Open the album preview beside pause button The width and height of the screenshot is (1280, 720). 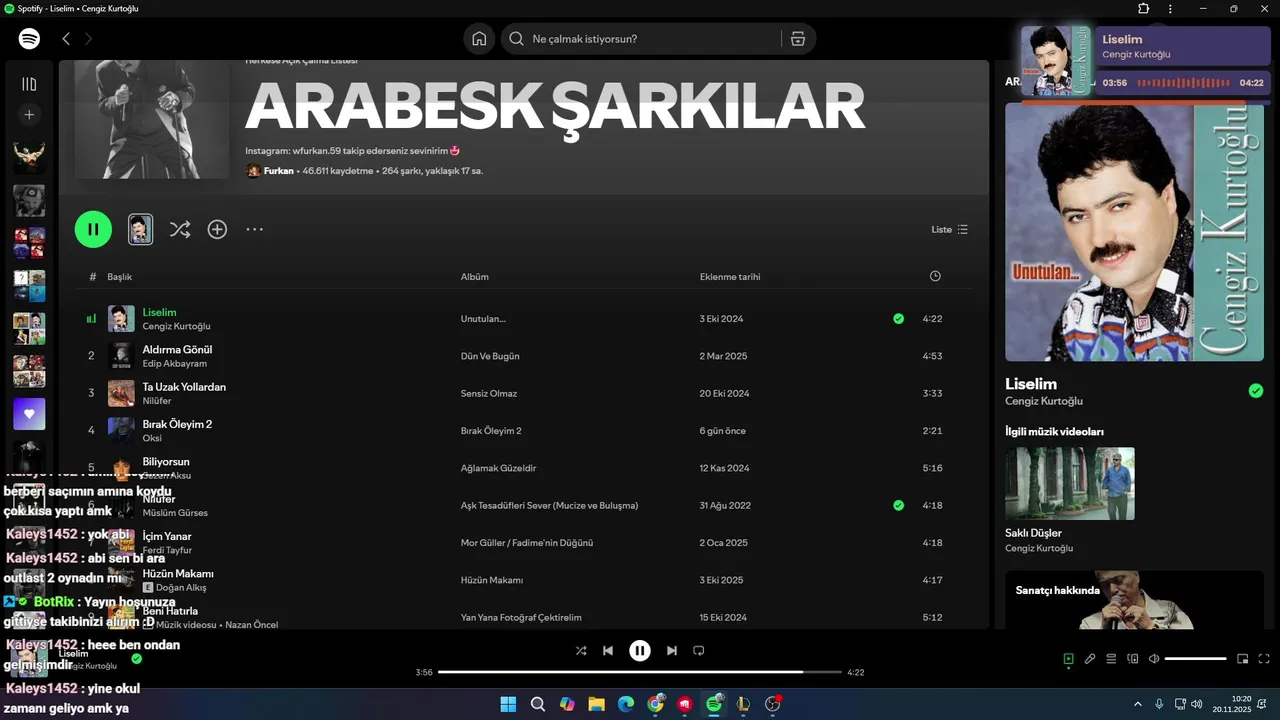pyautogui.click(x=141, y=229)
